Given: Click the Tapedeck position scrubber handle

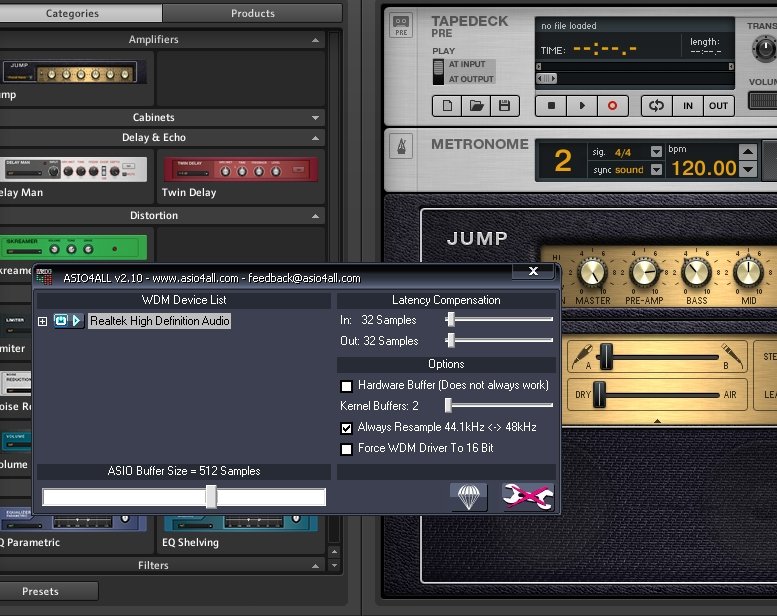Looking at the screenshot, I should point(547,78).
